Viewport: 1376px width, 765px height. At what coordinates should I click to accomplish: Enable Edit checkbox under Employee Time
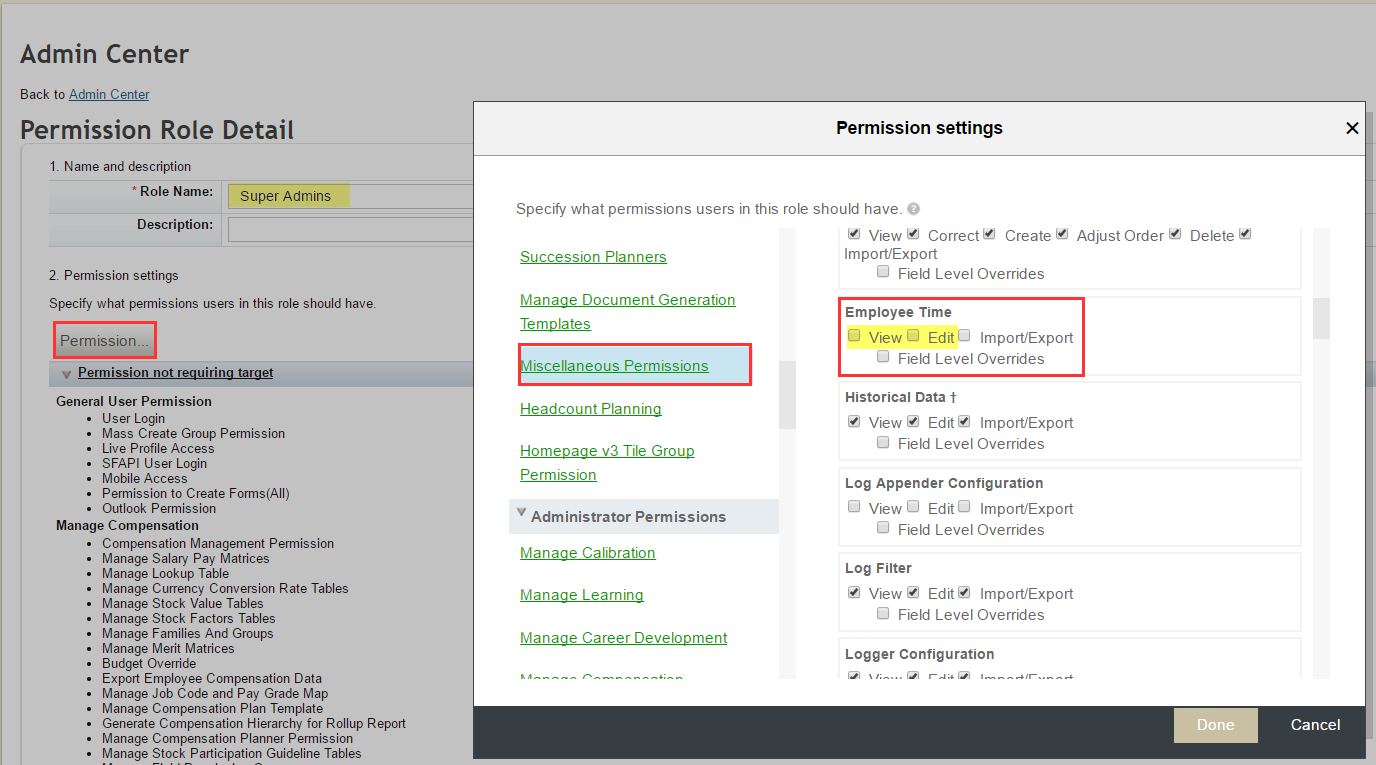click(913, 336)
